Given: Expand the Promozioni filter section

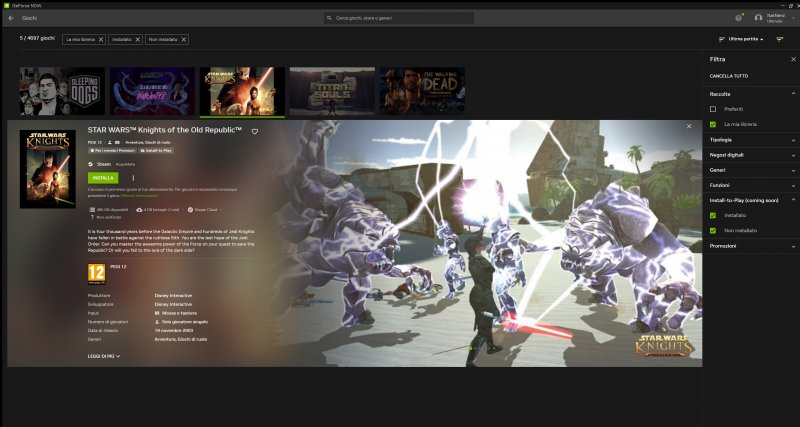Looking at the screenshot, I should [x=750, y=246].
